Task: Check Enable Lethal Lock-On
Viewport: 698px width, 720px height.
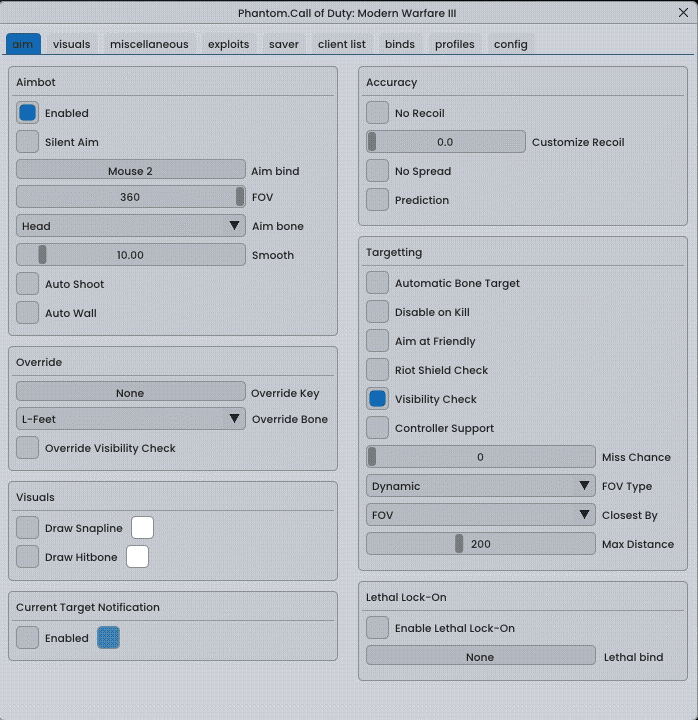Action: [377, 628]
